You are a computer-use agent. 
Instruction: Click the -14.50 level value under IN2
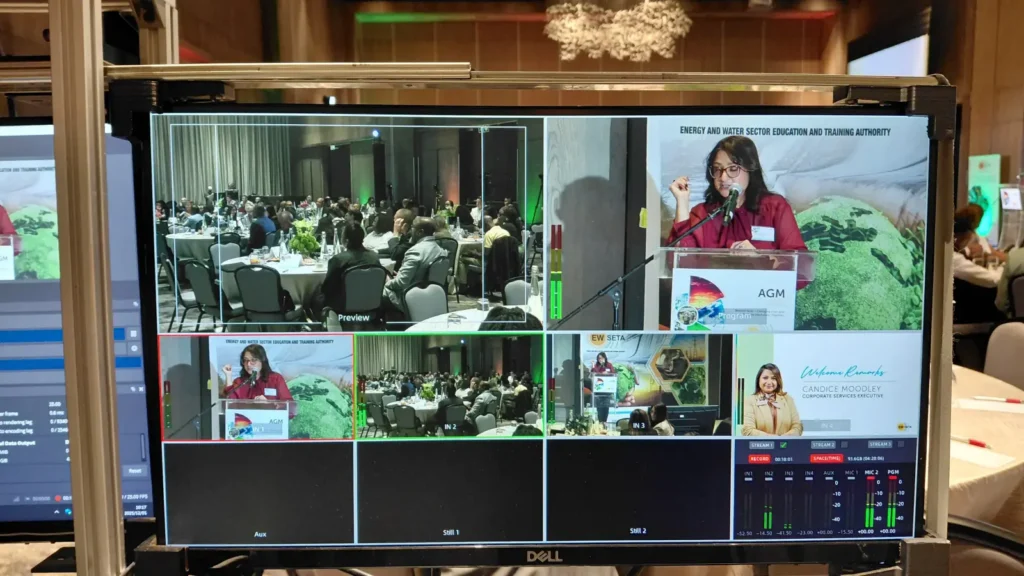click(x=764, y=533)
